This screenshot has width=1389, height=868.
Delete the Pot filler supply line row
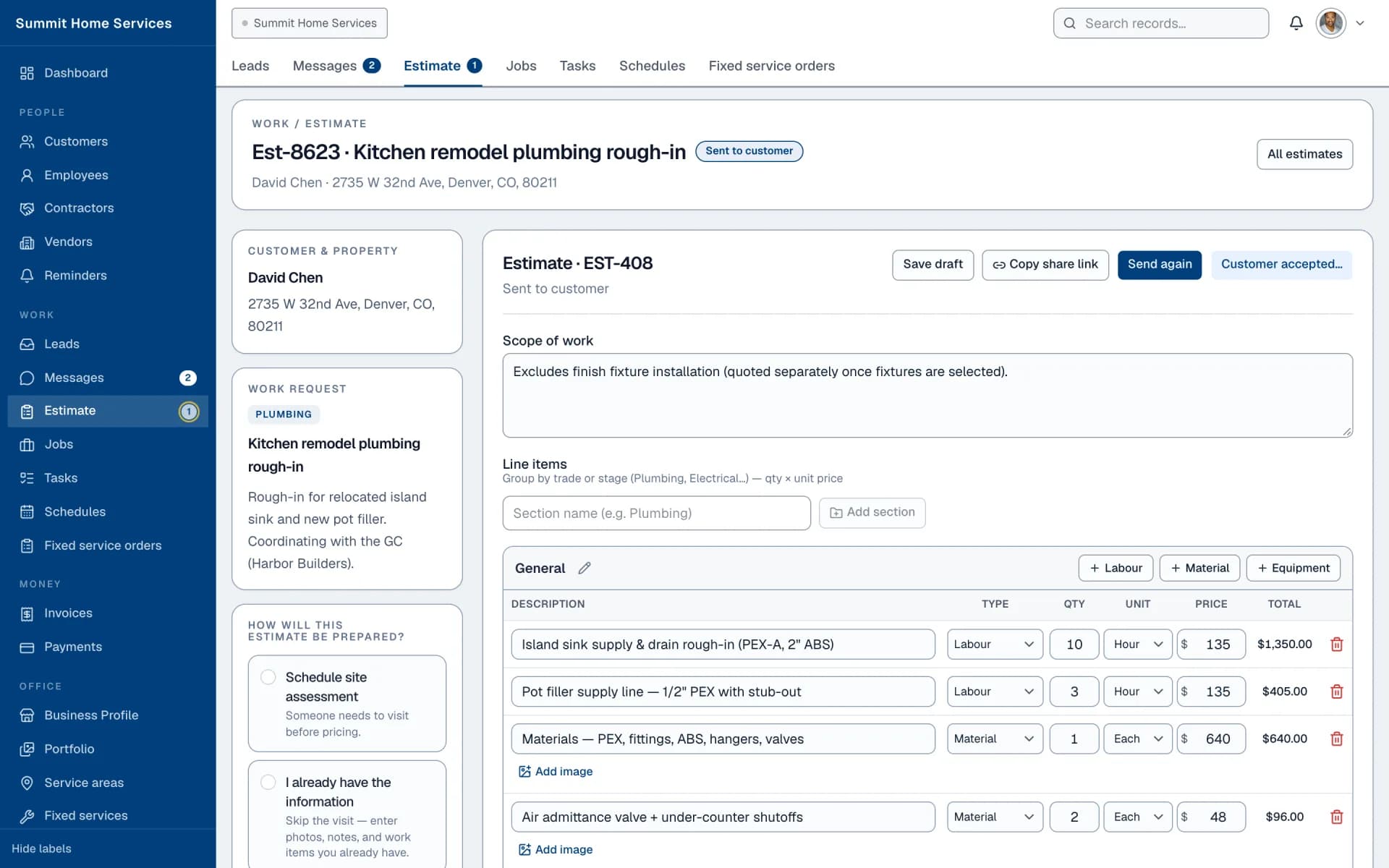1336,692
